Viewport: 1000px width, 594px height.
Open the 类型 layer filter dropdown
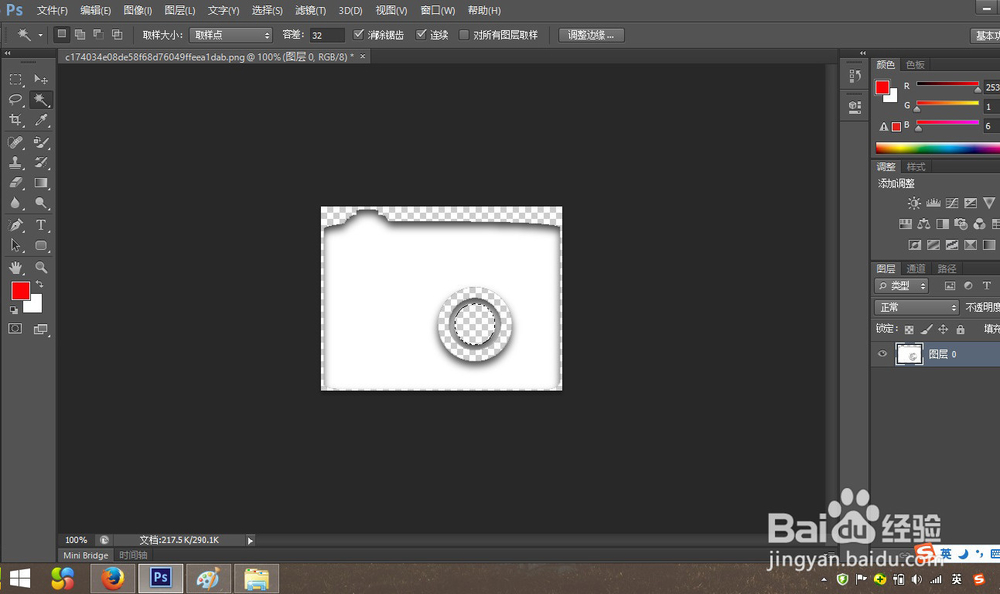click(901, 286)
